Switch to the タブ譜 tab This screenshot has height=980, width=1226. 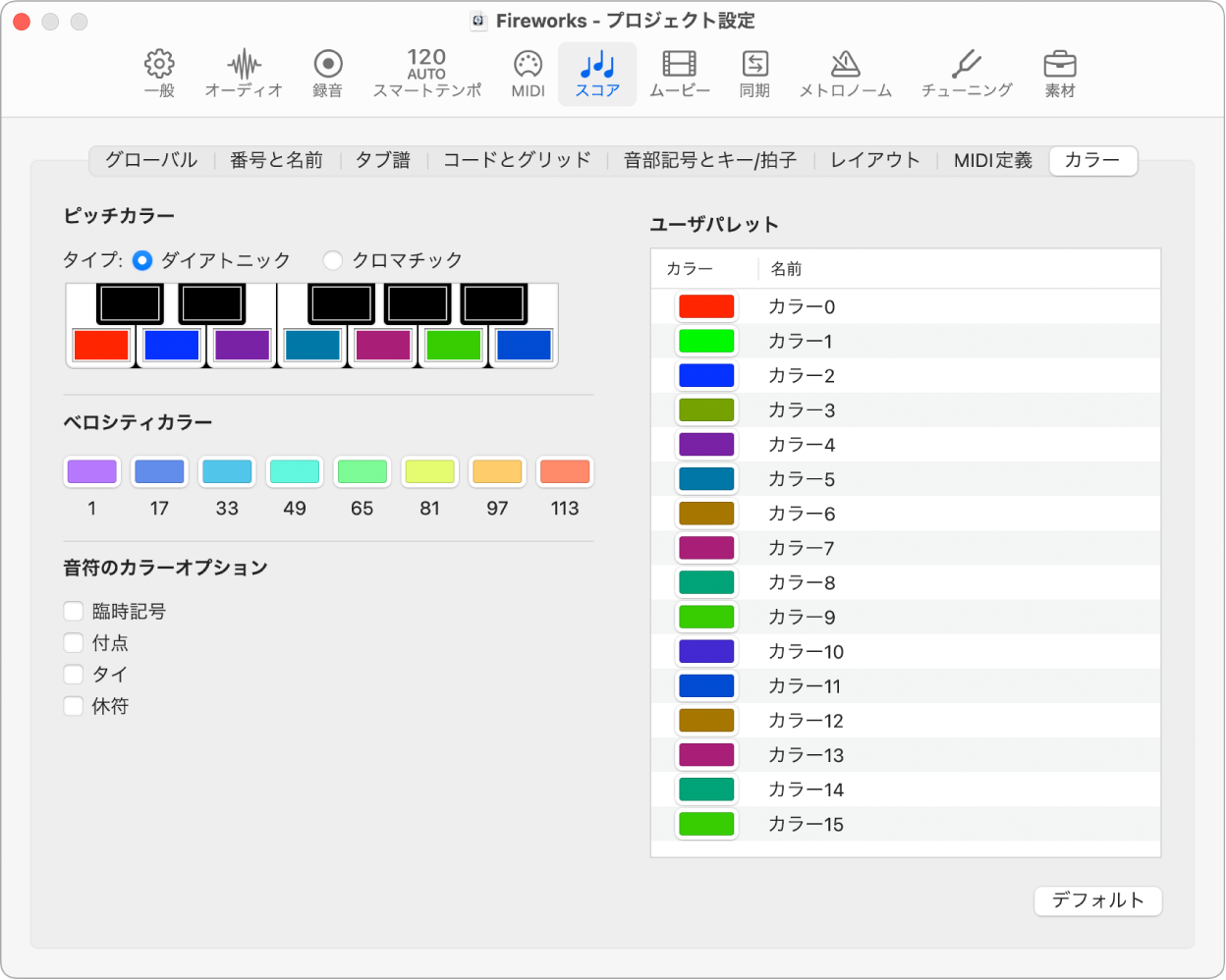pyautogui.click(x=382, y=160)
